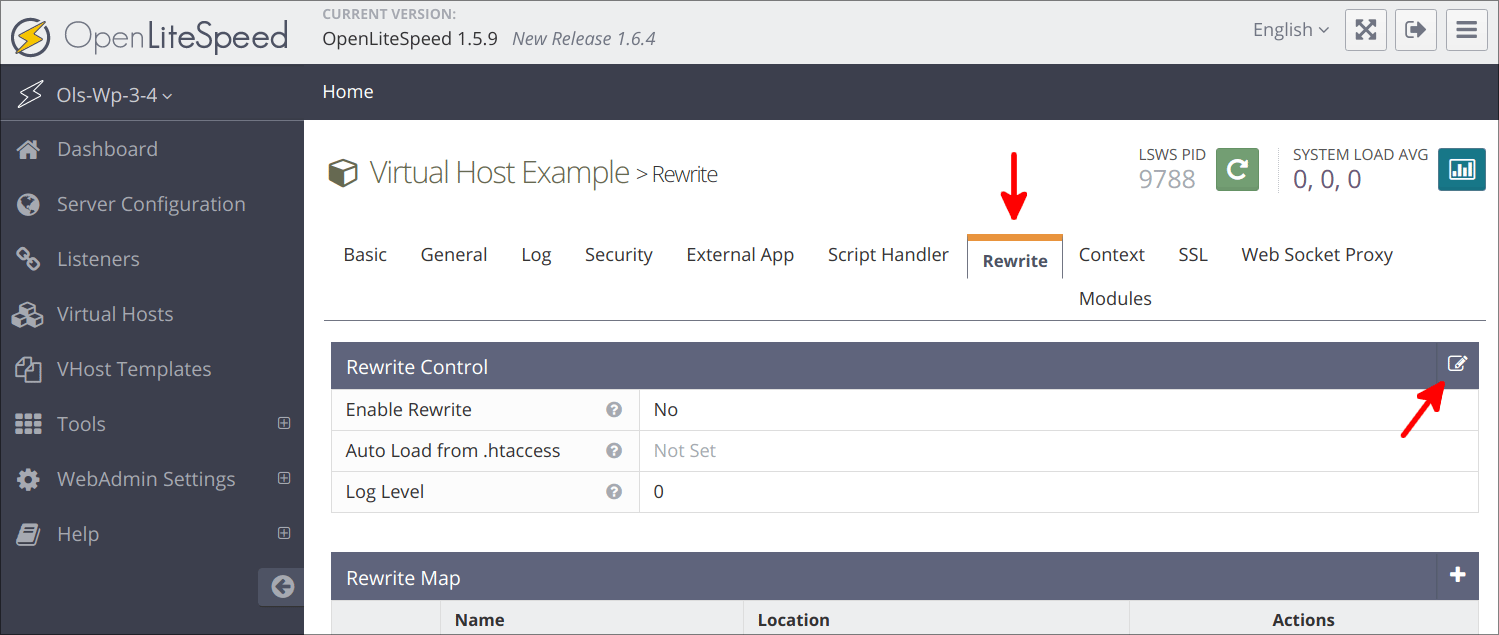Open the Ols-Wp-3-4 server dropdown

point(115,96)
